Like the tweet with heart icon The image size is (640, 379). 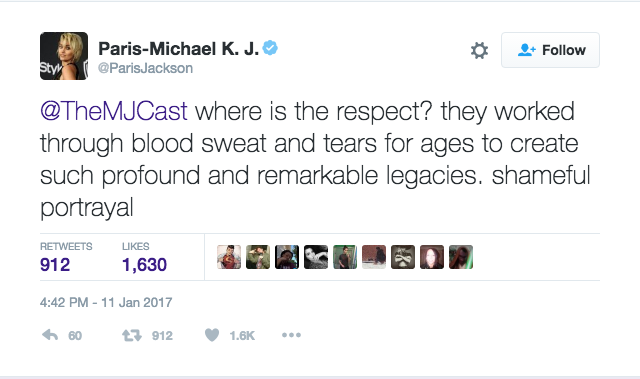(212, 335)
